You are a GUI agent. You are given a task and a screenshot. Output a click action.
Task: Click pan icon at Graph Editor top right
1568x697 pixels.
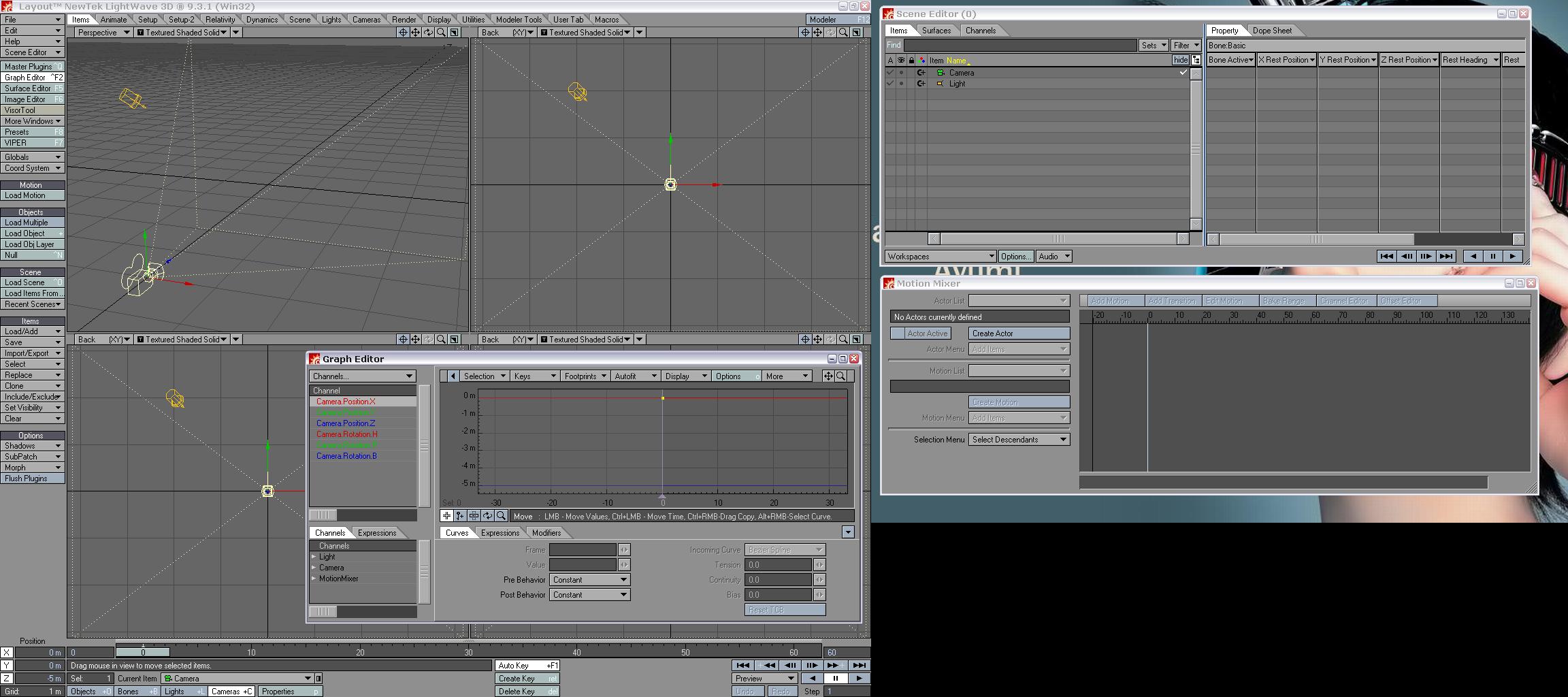click(x=828, y=376)
